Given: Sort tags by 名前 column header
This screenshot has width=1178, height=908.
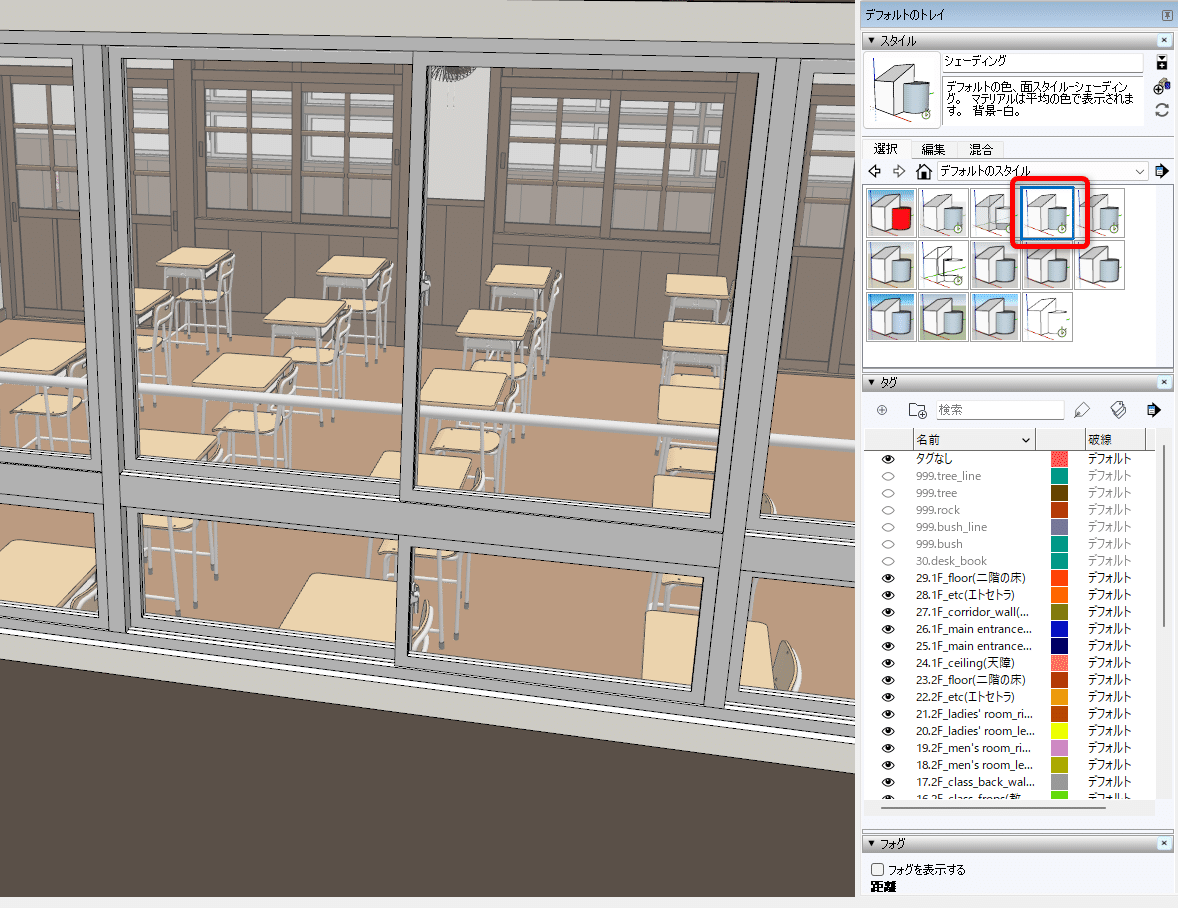Looking at the screenshot, I should [x=973, y=439].
